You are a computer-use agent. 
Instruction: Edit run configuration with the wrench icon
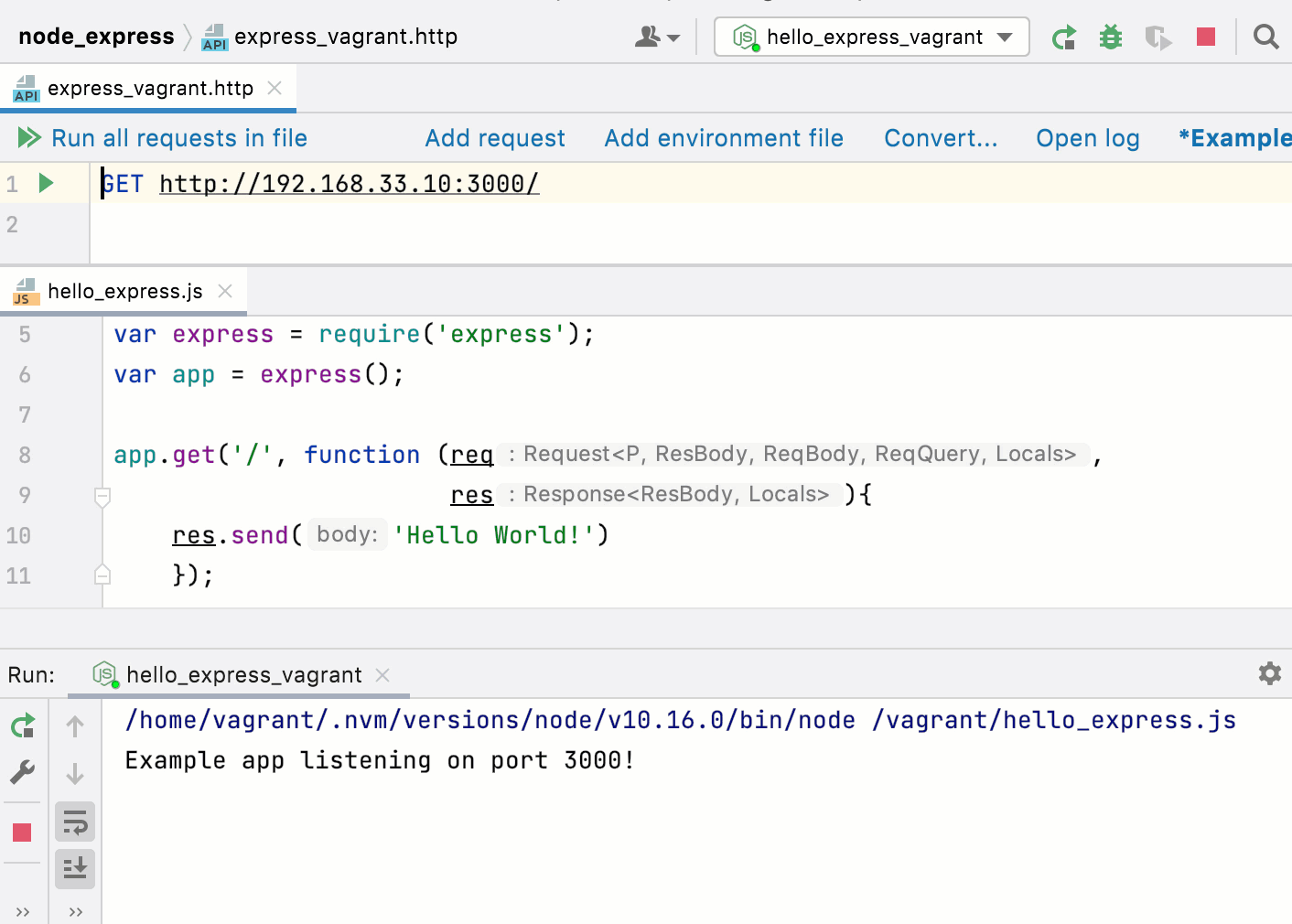click(x=22, y=773)
